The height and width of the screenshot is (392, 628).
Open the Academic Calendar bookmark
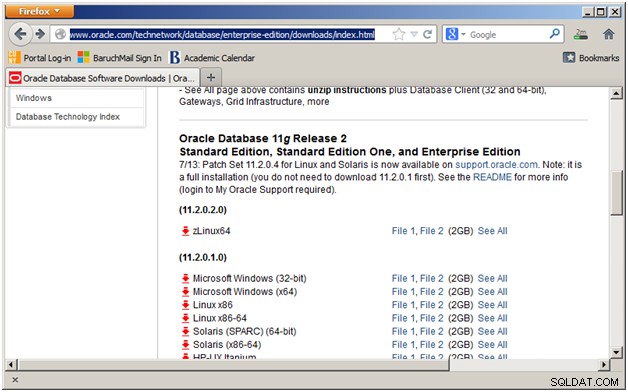click(212, 58)
